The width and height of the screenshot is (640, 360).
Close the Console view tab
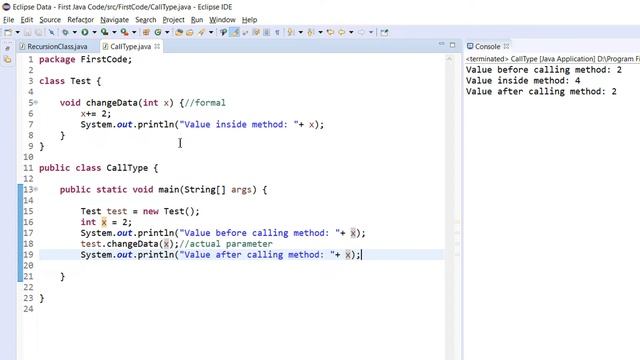(x=506, y=47)
